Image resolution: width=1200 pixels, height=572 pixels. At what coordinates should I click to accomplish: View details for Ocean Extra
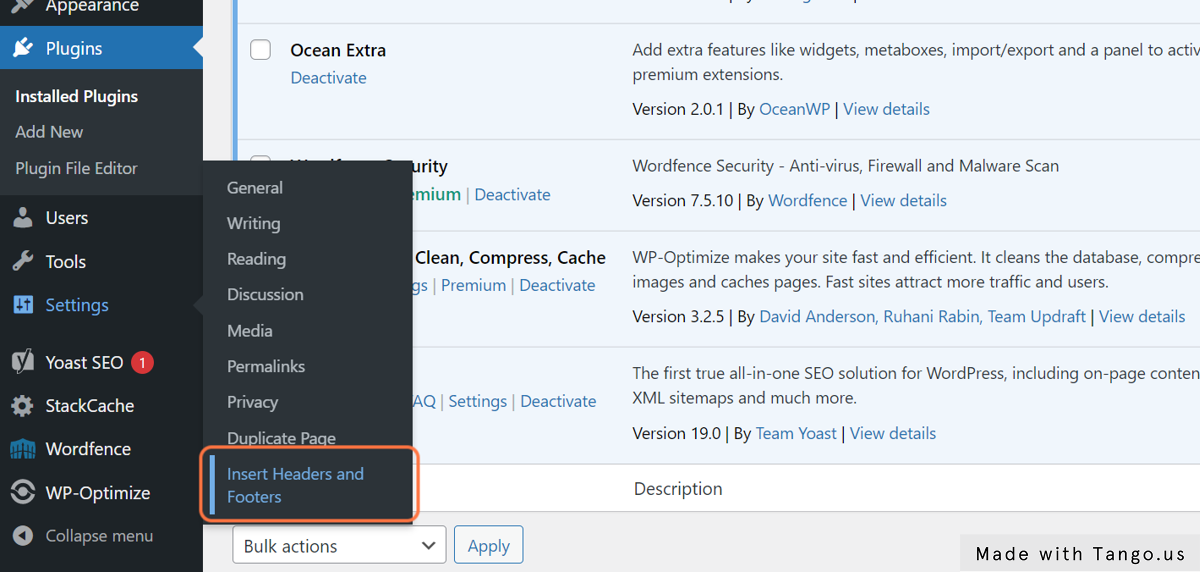pos(886,109)
